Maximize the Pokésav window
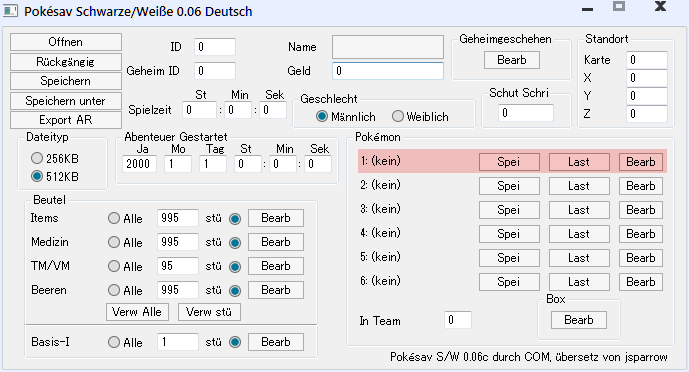Viewport: 689px width, 372px height. (x=619, y=7)
